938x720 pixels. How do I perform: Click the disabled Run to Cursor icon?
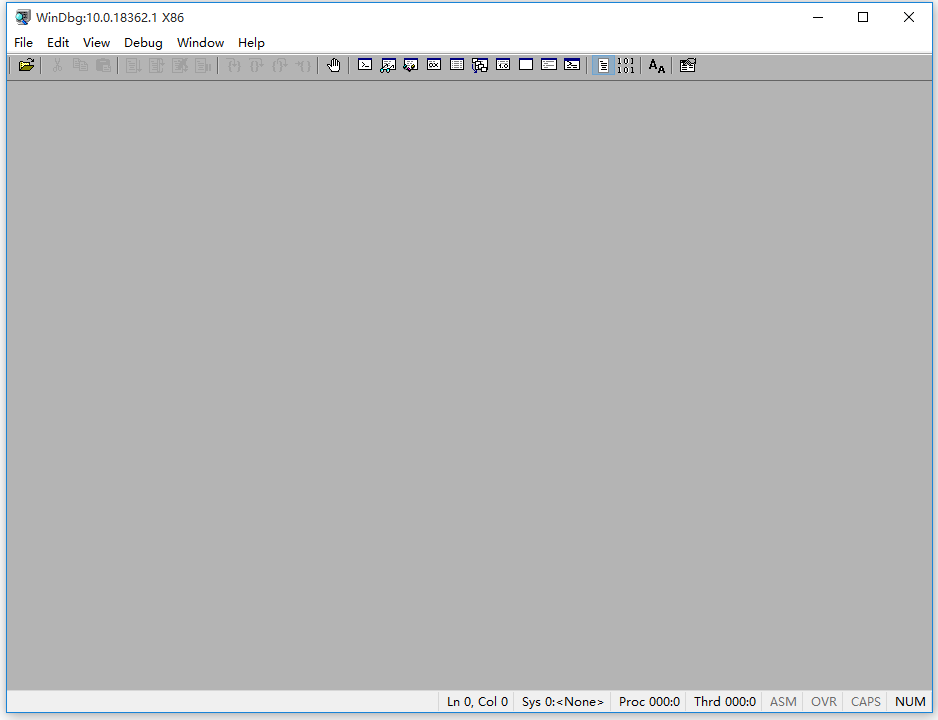[x=303, y=65]
